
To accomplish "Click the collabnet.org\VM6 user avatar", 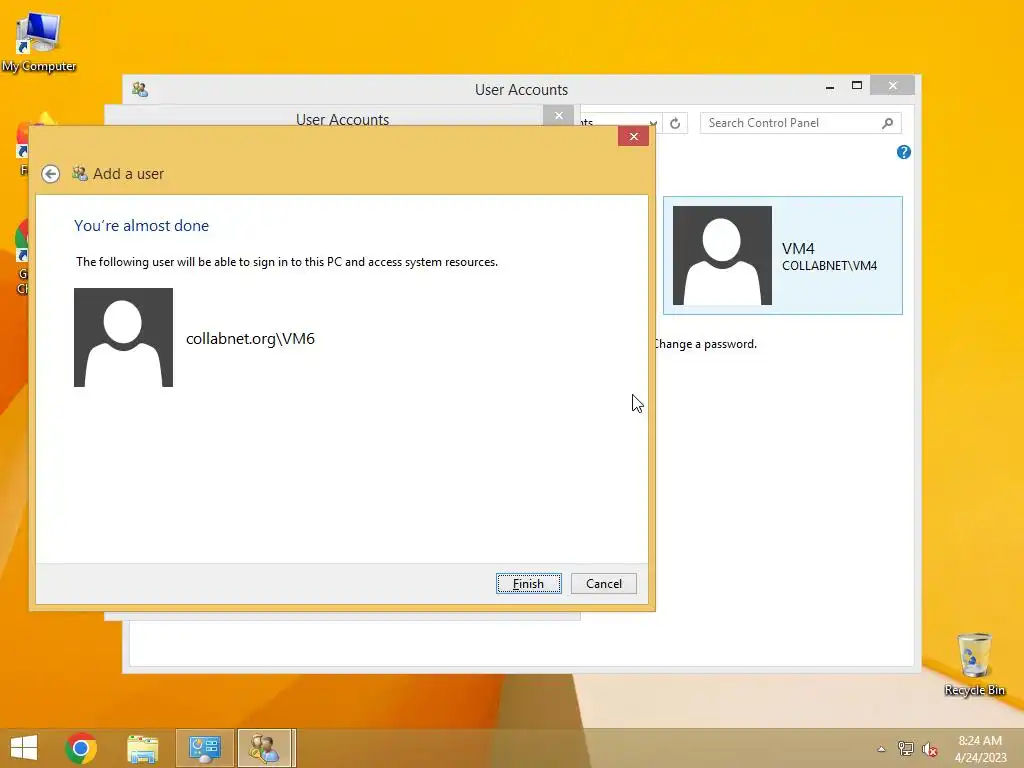I will tap(123, 337).
